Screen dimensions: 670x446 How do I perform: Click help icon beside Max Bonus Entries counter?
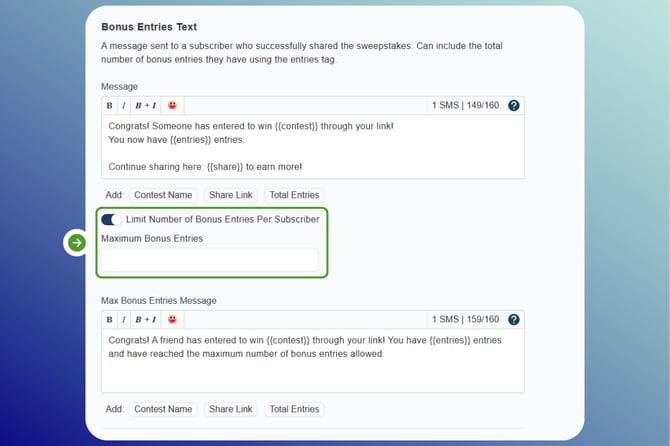(514, 319)
